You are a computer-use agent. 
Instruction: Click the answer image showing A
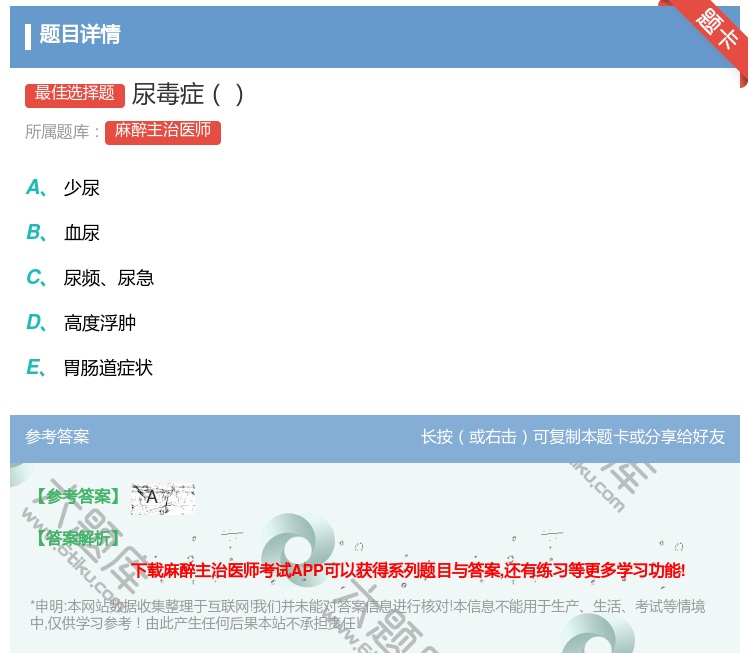[163, 498]
